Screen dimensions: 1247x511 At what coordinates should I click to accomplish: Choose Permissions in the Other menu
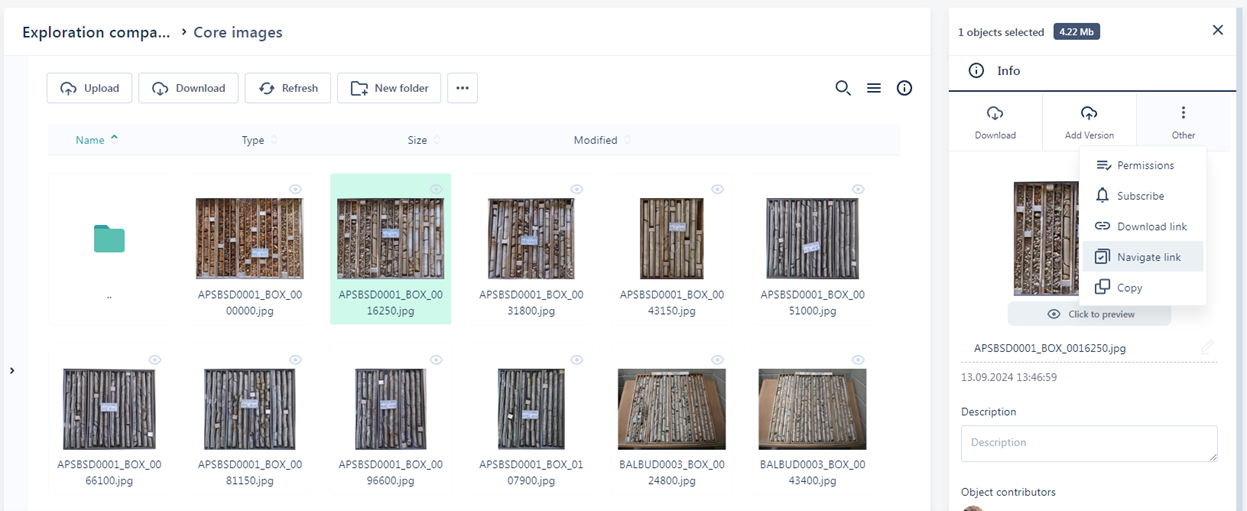1145,165
